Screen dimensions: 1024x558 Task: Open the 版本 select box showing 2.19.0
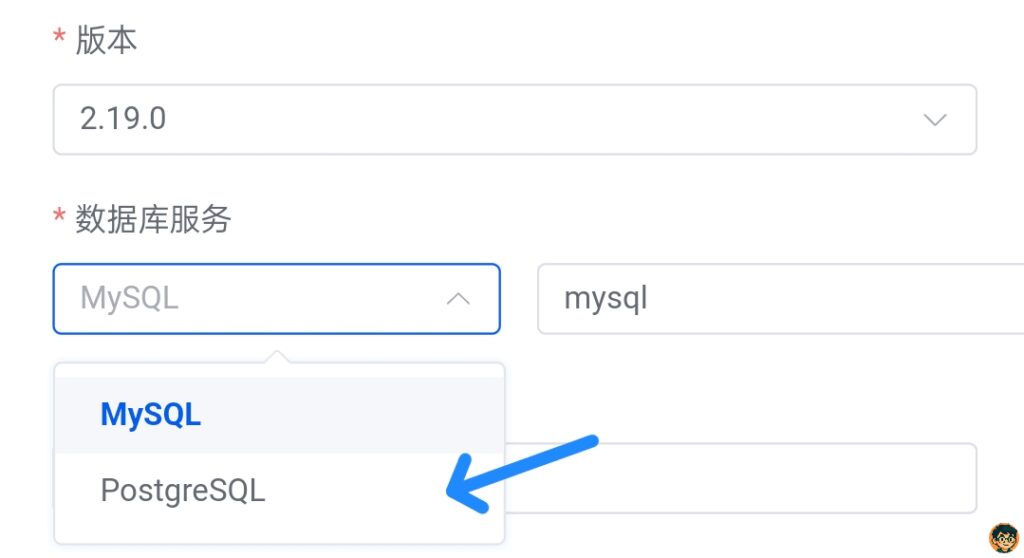(515, 120)
